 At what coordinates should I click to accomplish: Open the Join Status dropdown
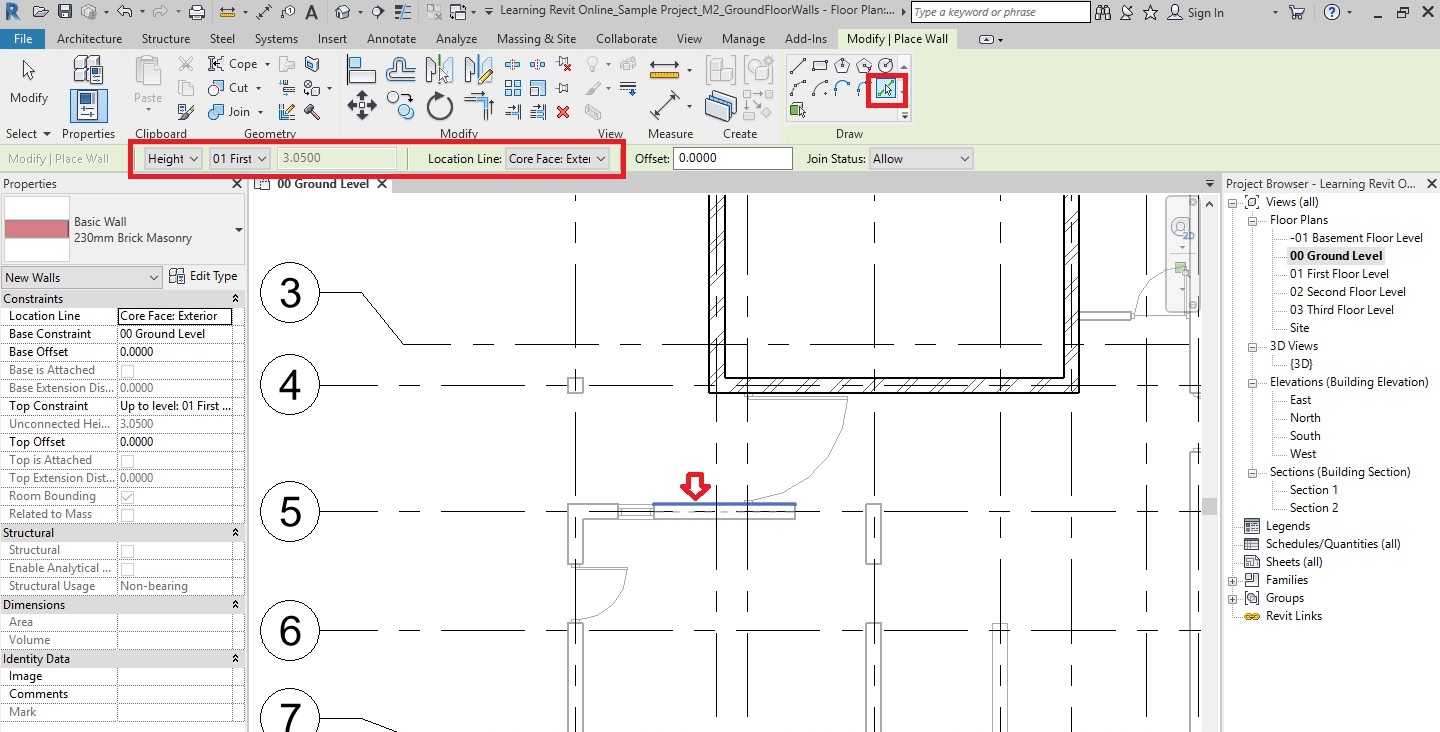(x=920, y=159)
